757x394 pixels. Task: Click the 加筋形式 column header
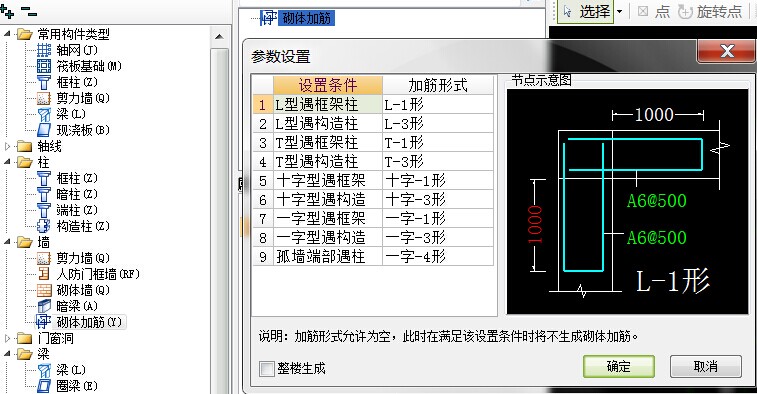pos(438,85)
